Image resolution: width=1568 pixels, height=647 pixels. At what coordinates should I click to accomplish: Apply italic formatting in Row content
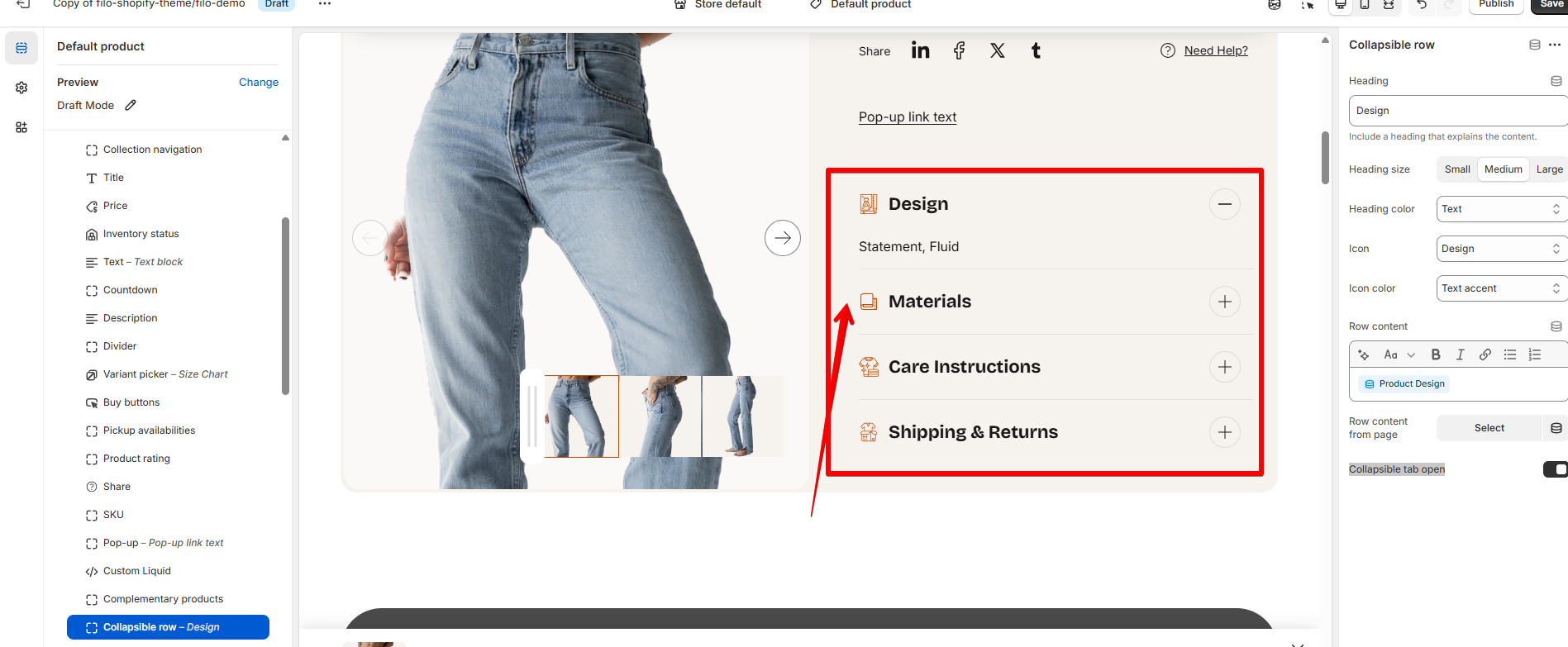tap(1461, 354)
